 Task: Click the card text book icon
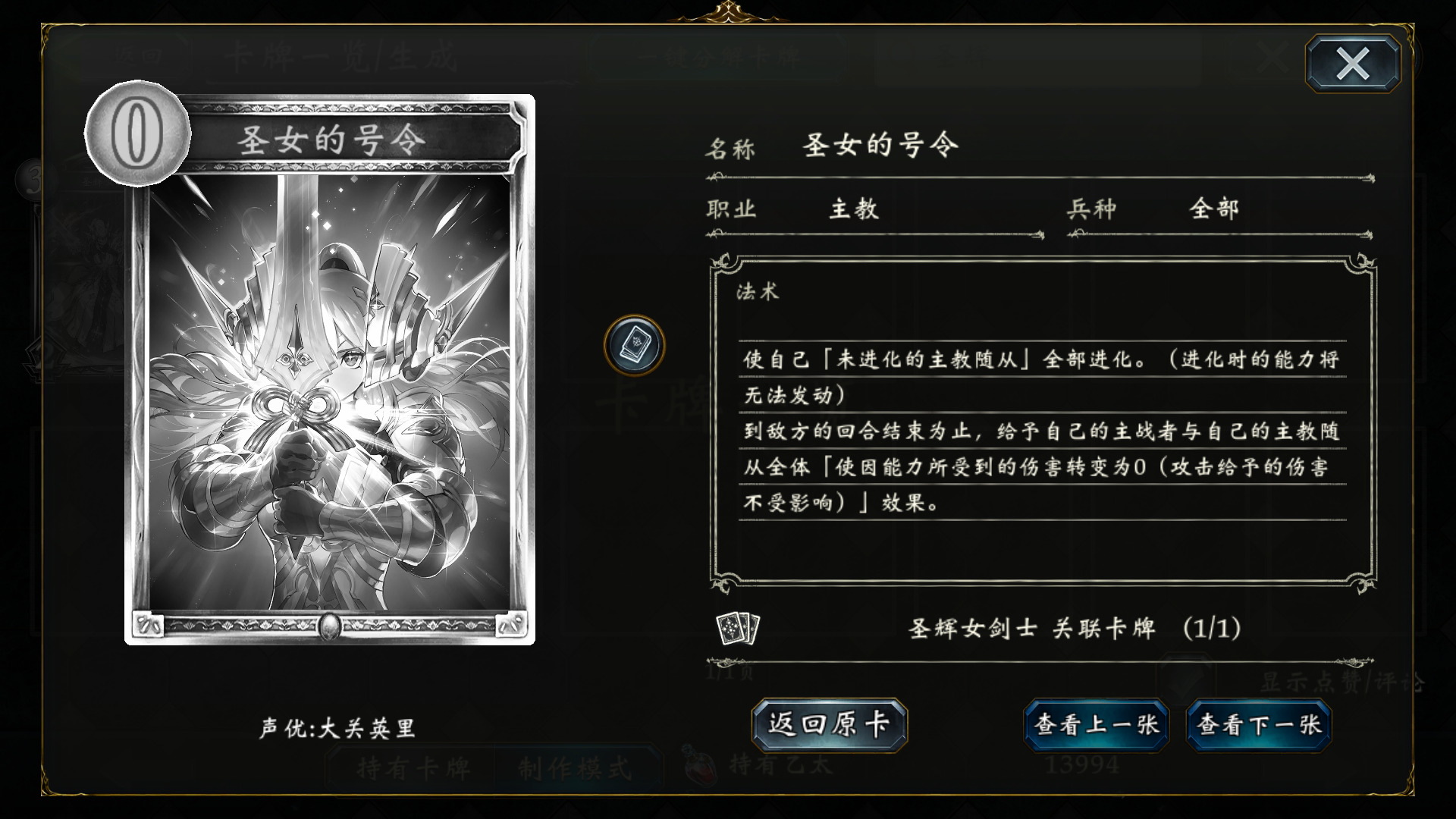[x=635, y=346]
